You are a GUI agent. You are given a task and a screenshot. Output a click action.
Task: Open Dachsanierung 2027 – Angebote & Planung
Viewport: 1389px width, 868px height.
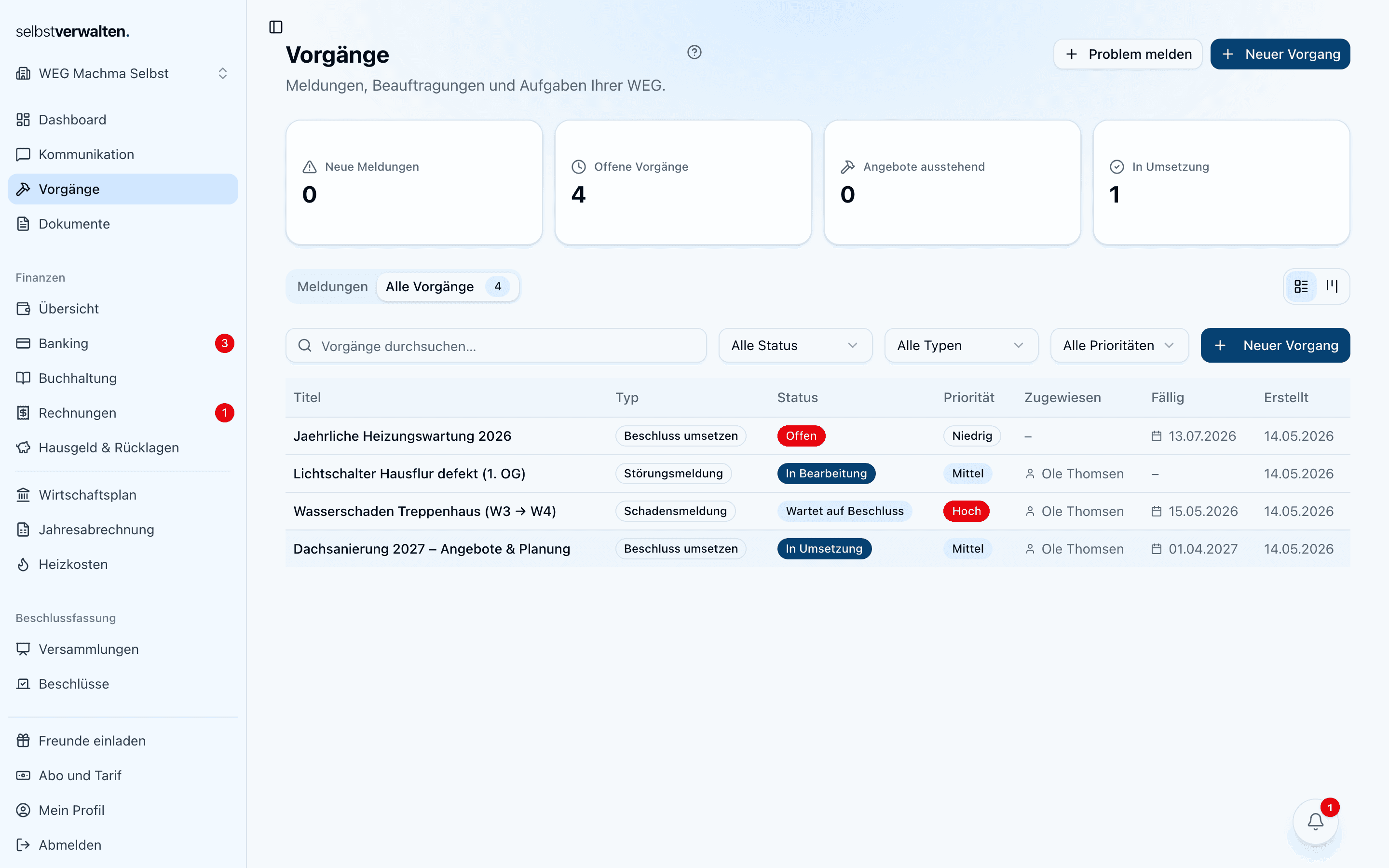coord(432,549)
